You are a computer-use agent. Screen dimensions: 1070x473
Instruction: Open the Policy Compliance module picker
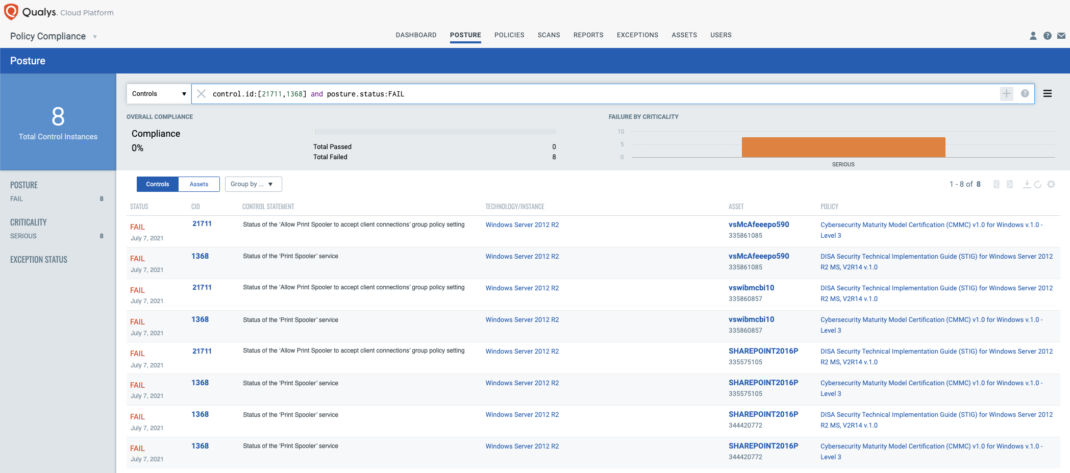54,36
